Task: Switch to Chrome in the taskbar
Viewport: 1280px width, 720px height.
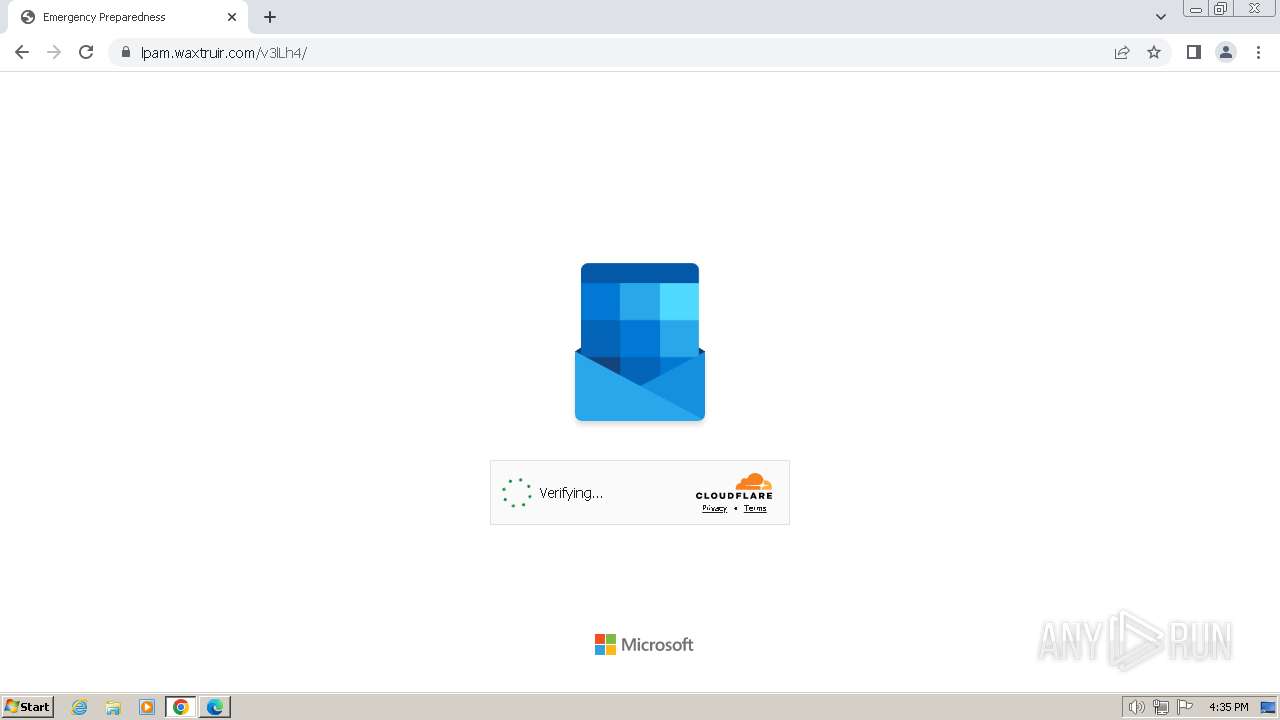Action: 181,707
